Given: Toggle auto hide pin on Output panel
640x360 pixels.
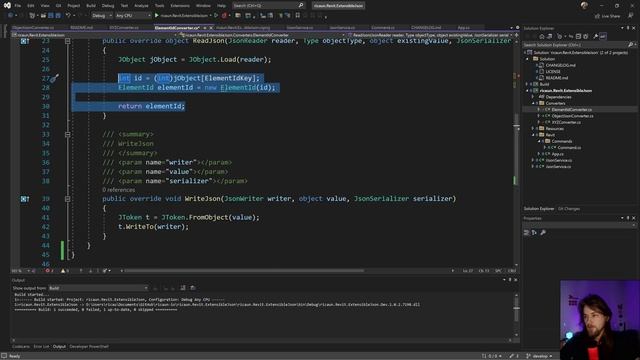Looking at the screenshot, I should click(510, 280).
